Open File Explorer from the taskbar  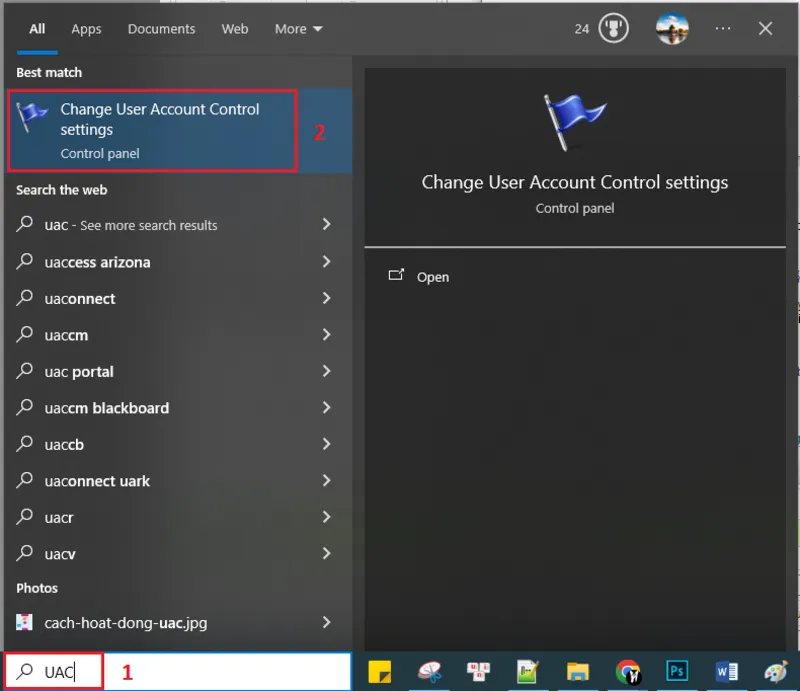point(578,671)
